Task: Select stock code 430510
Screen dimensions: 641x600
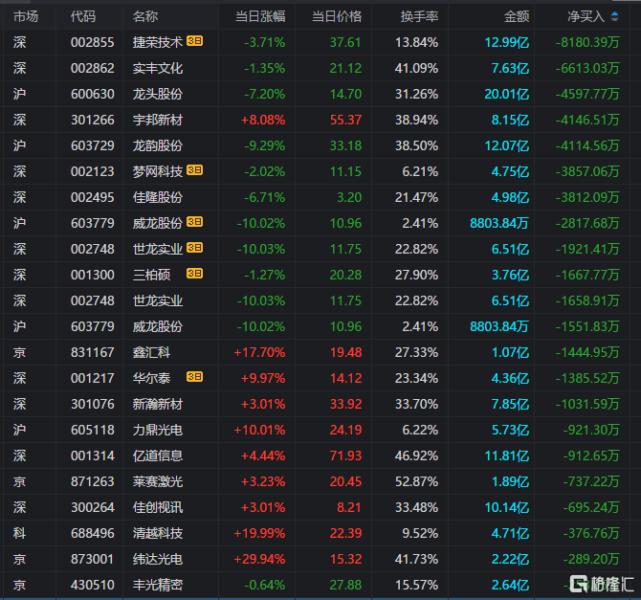Action: pos(92,585)
